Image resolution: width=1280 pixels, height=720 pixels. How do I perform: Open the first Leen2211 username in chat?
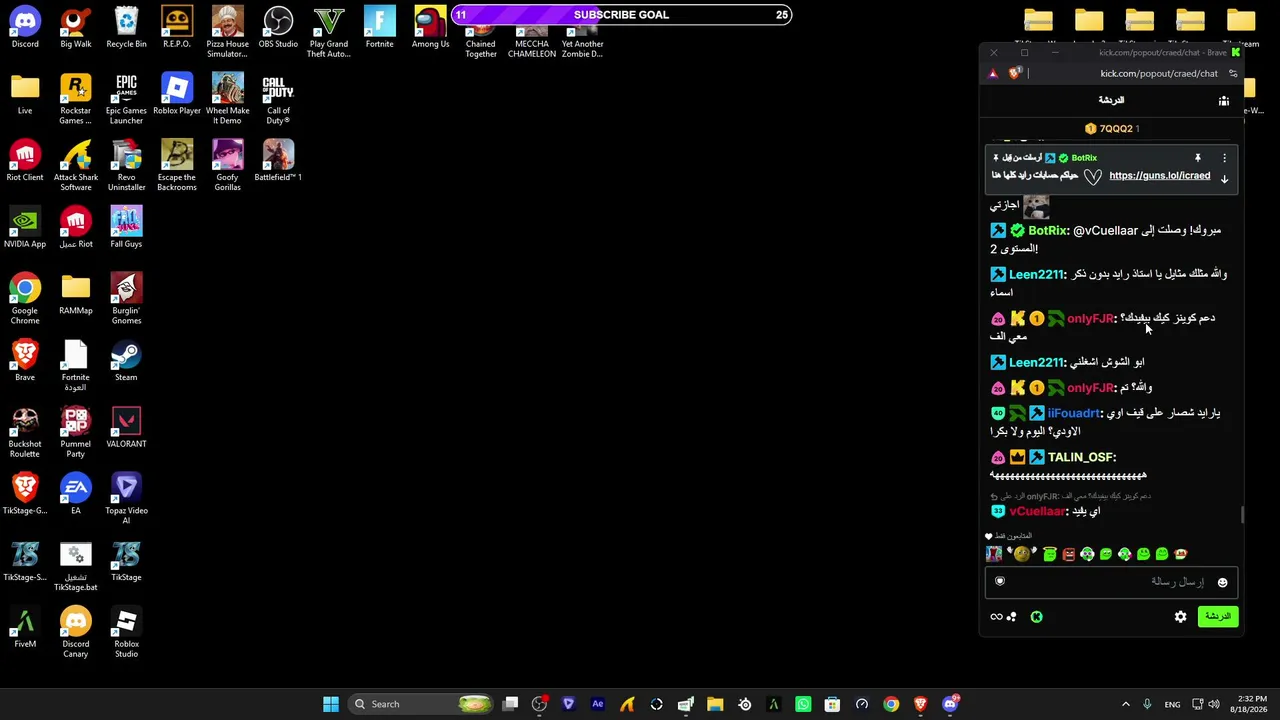1036,275
